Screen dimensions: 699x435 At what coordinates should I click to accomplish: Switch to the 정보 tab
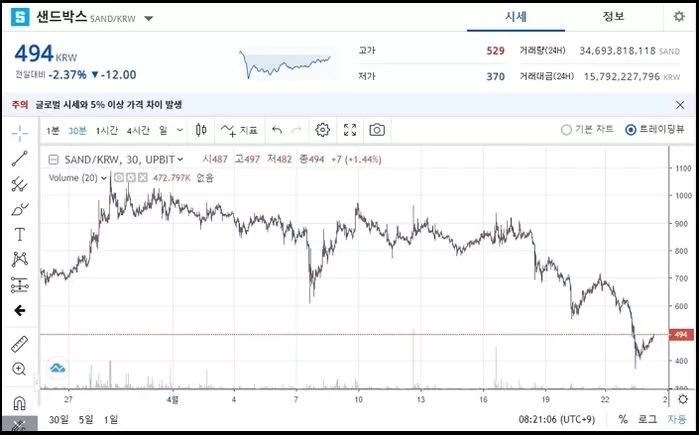coord(613,17)
